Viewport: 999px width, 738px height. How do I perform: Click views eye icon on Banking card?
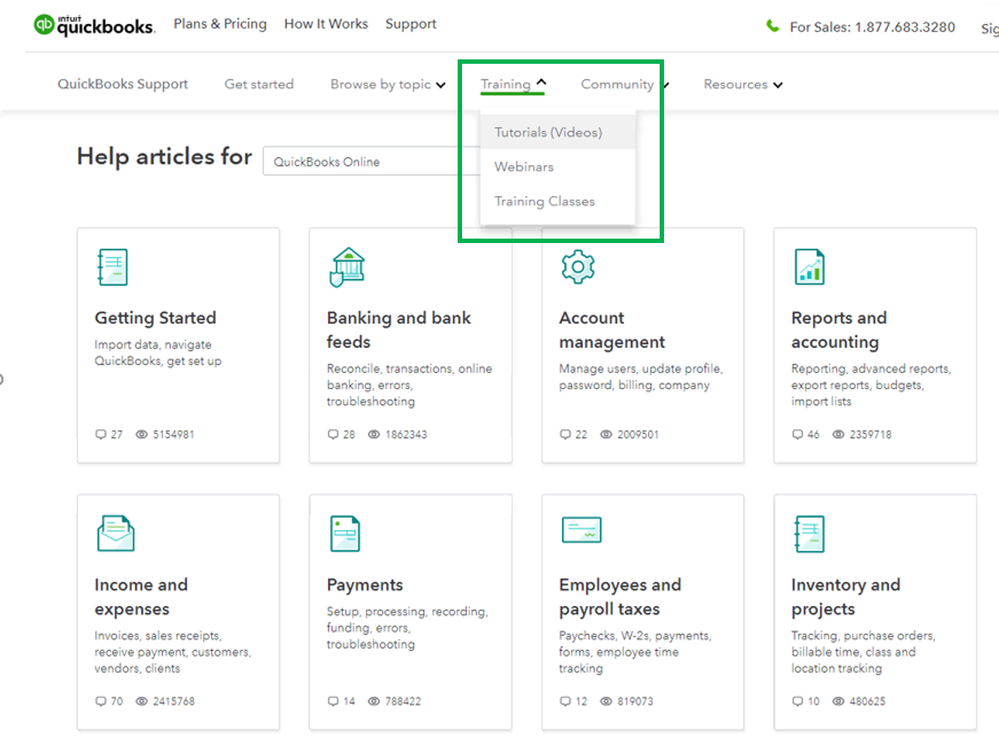click(374, 434)
